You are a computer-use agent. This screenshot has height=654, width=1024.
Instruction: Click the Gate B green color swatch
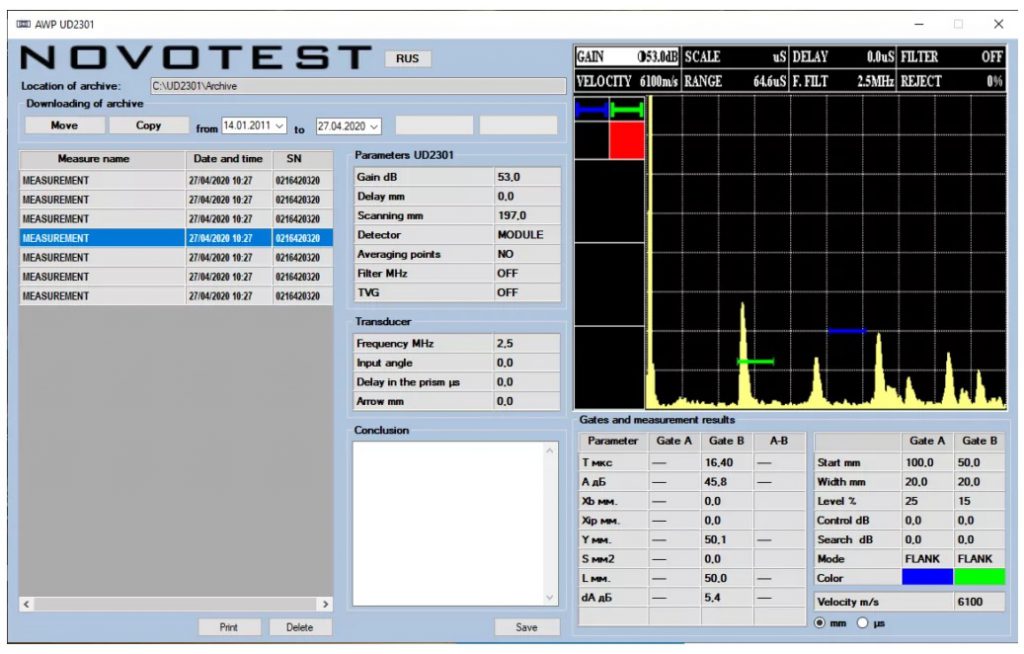tap(980, 578)
